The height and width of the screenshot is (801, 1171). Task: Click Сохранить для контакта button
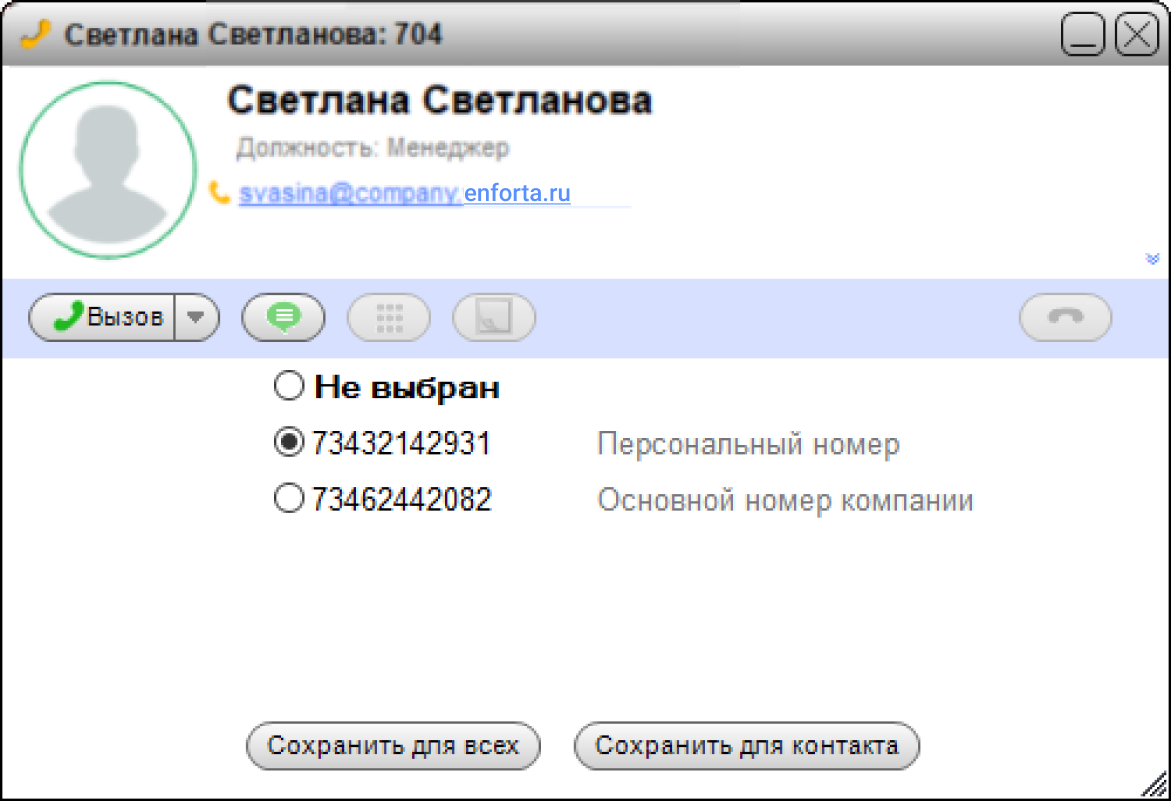point(747,745)
